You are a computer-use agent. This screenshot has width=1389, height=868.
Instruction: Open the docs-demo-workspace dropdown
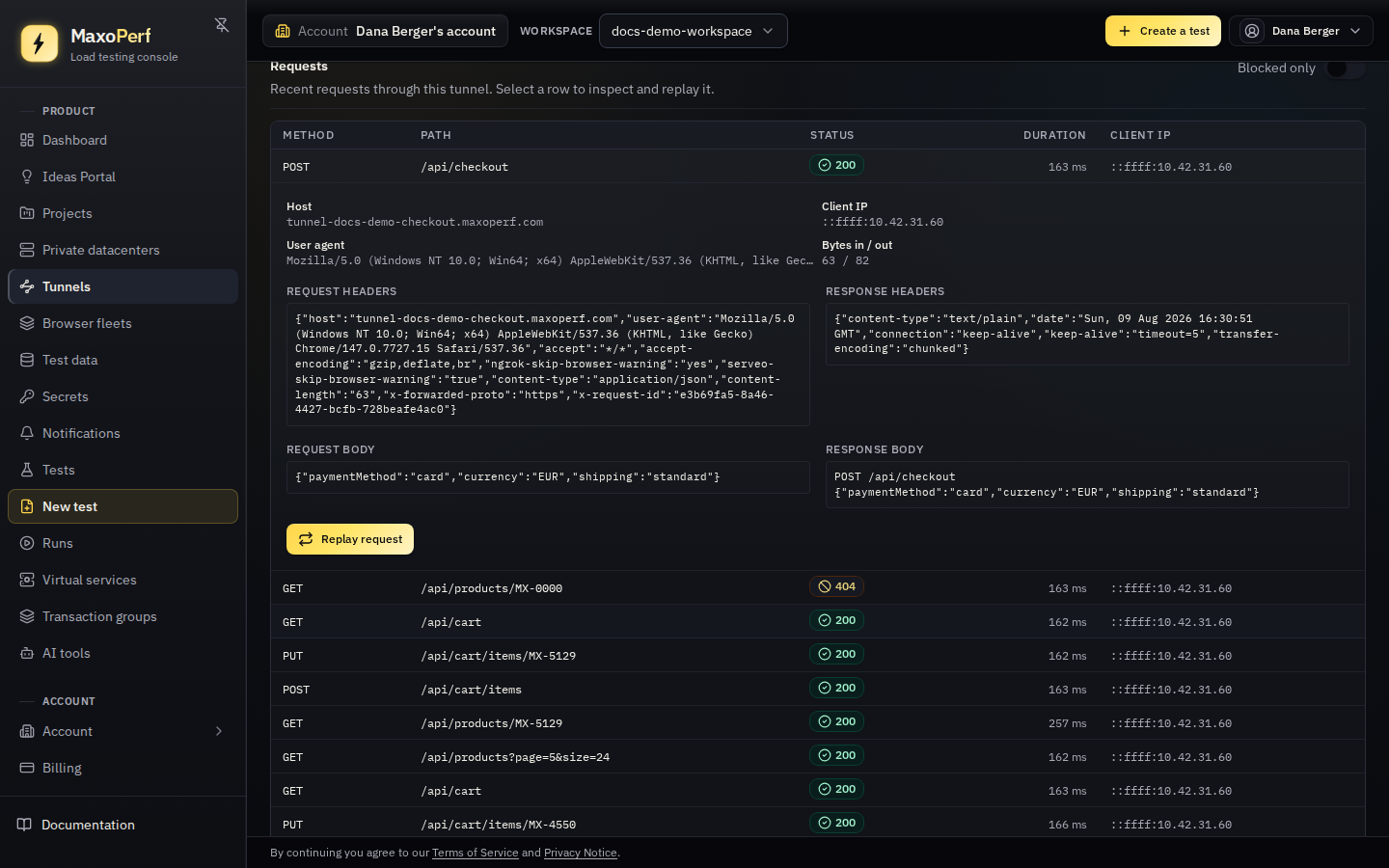(x=694, y=31)
